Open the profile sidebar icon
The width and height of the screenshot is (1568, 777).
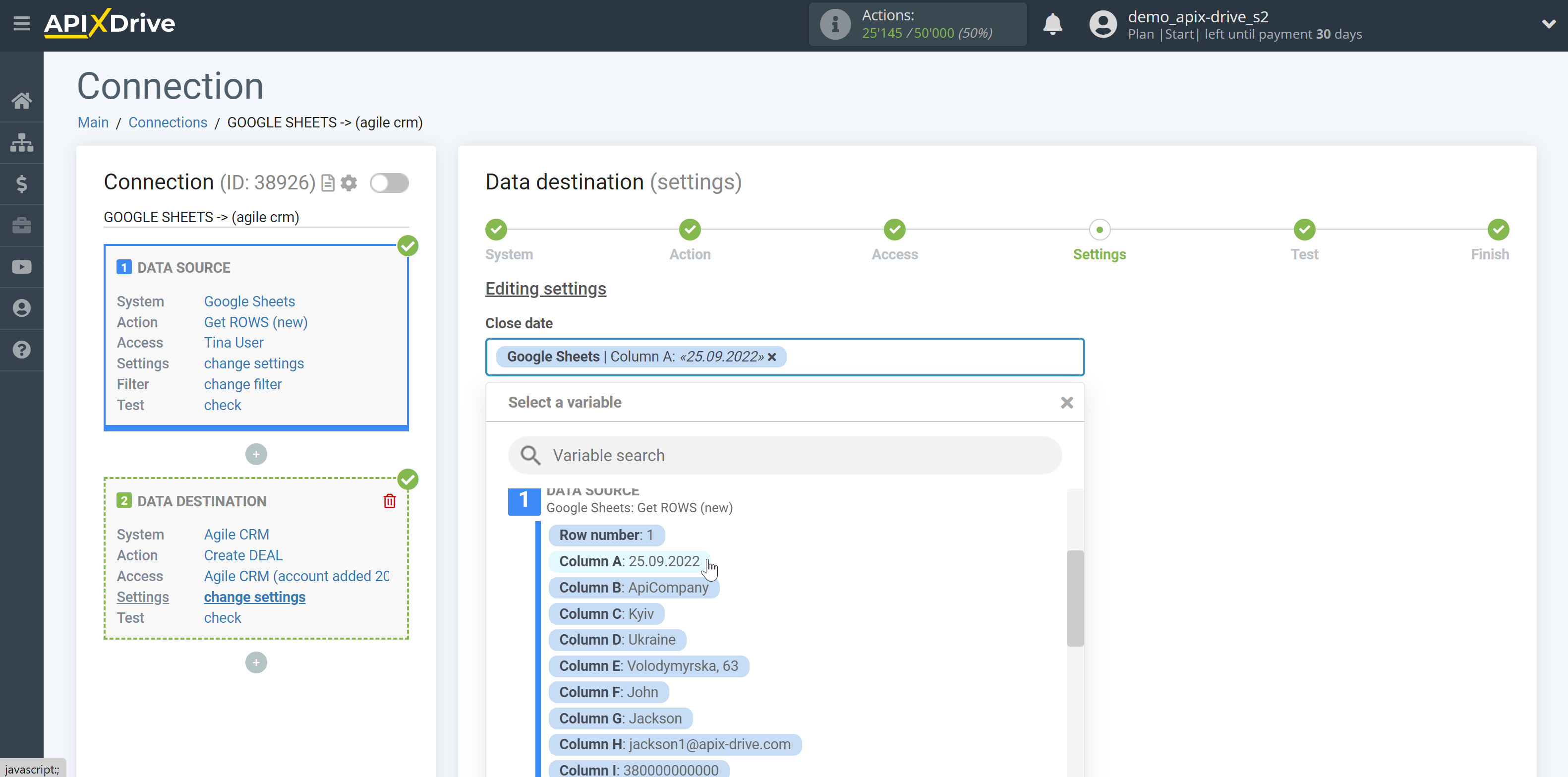pyautogui.click(x=21, y=308)
